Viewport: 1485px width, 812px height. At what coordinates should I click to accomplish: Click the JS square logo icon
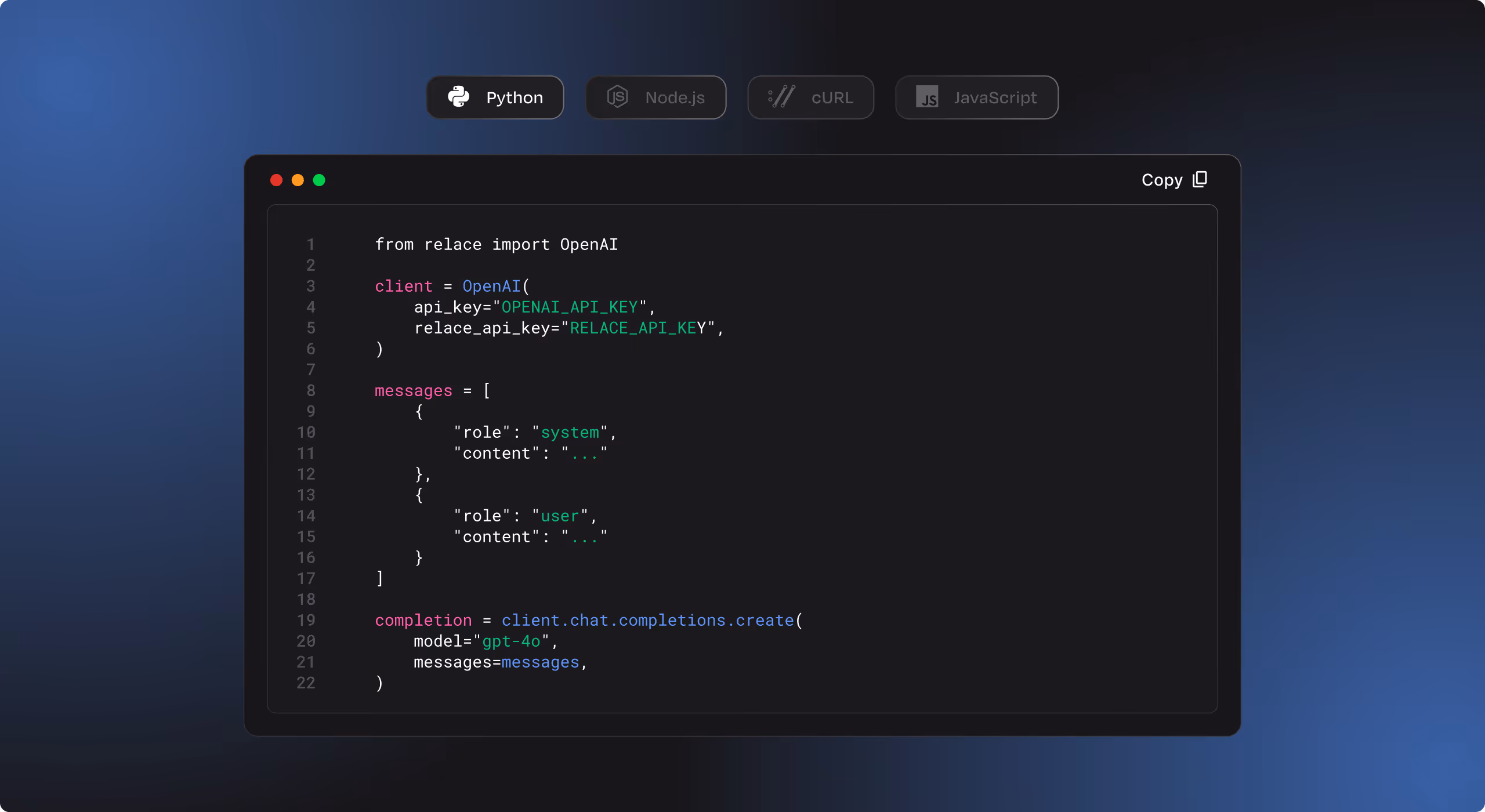point(927,97)
